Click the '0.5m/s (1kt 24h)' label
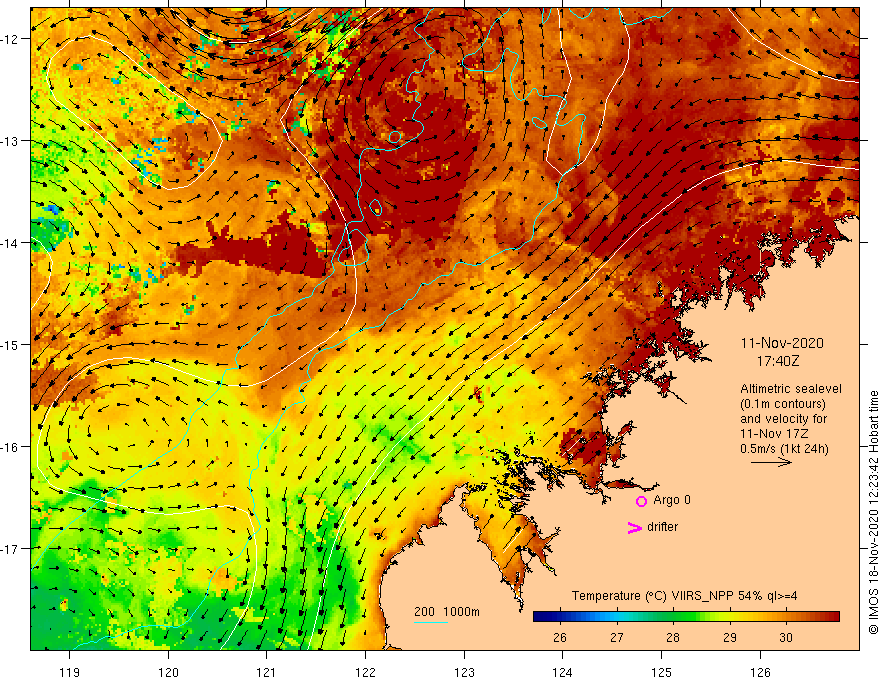This screenshot has width=880, height=680. 784,449
